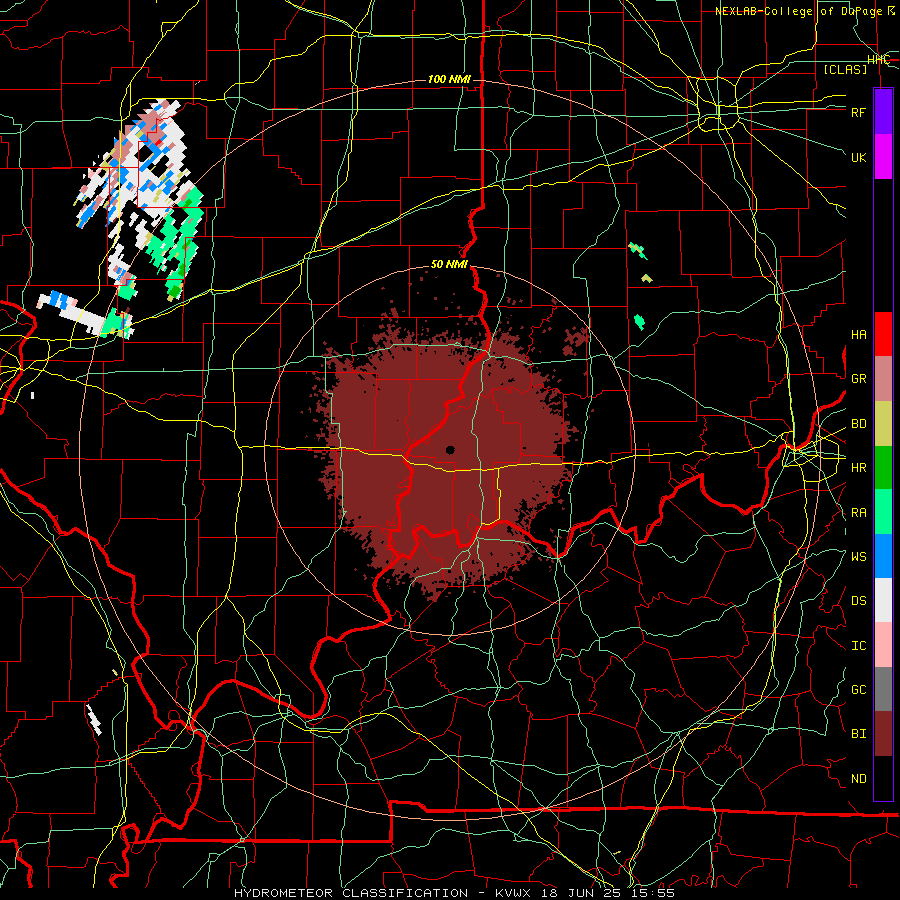Click the HR label in the legend
This screenshot has height=900, width=900.
(x=858, y=468)
